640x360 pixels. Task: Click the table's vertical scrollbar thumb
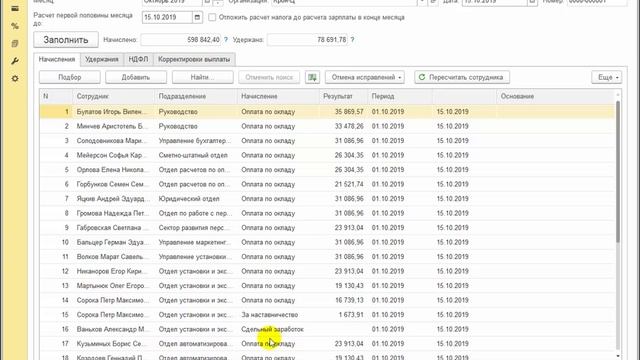click(618, 171)
